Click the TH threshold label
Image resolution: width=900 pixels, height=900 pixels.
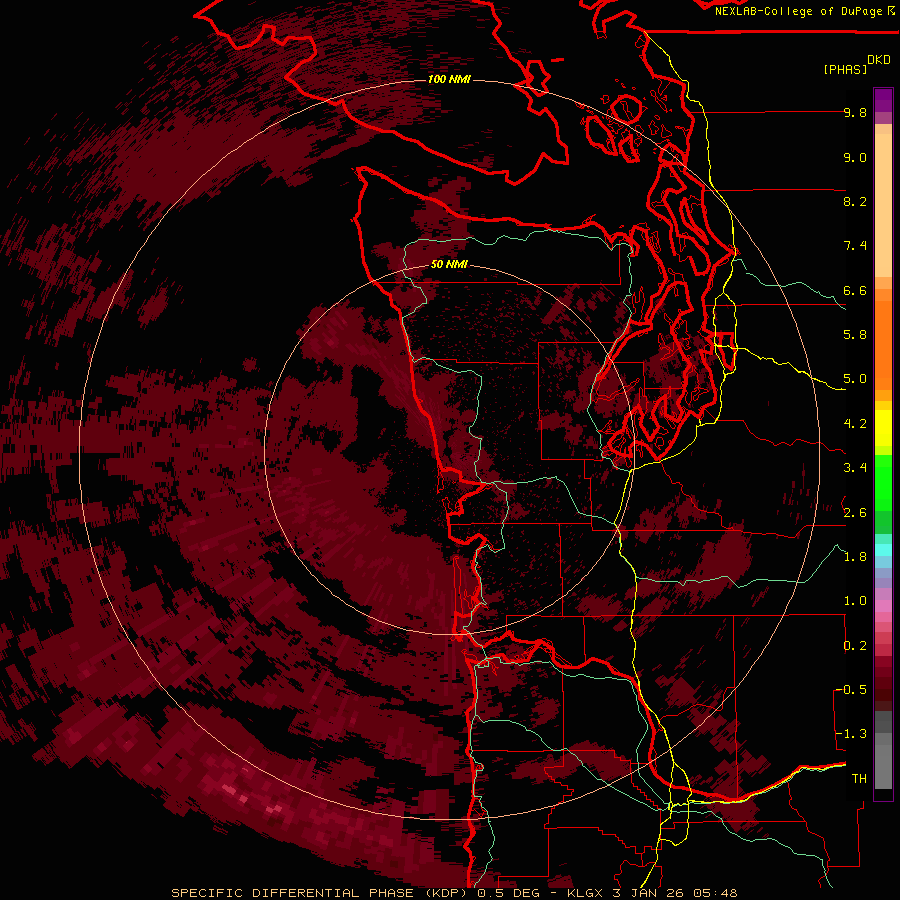point(859,779)
